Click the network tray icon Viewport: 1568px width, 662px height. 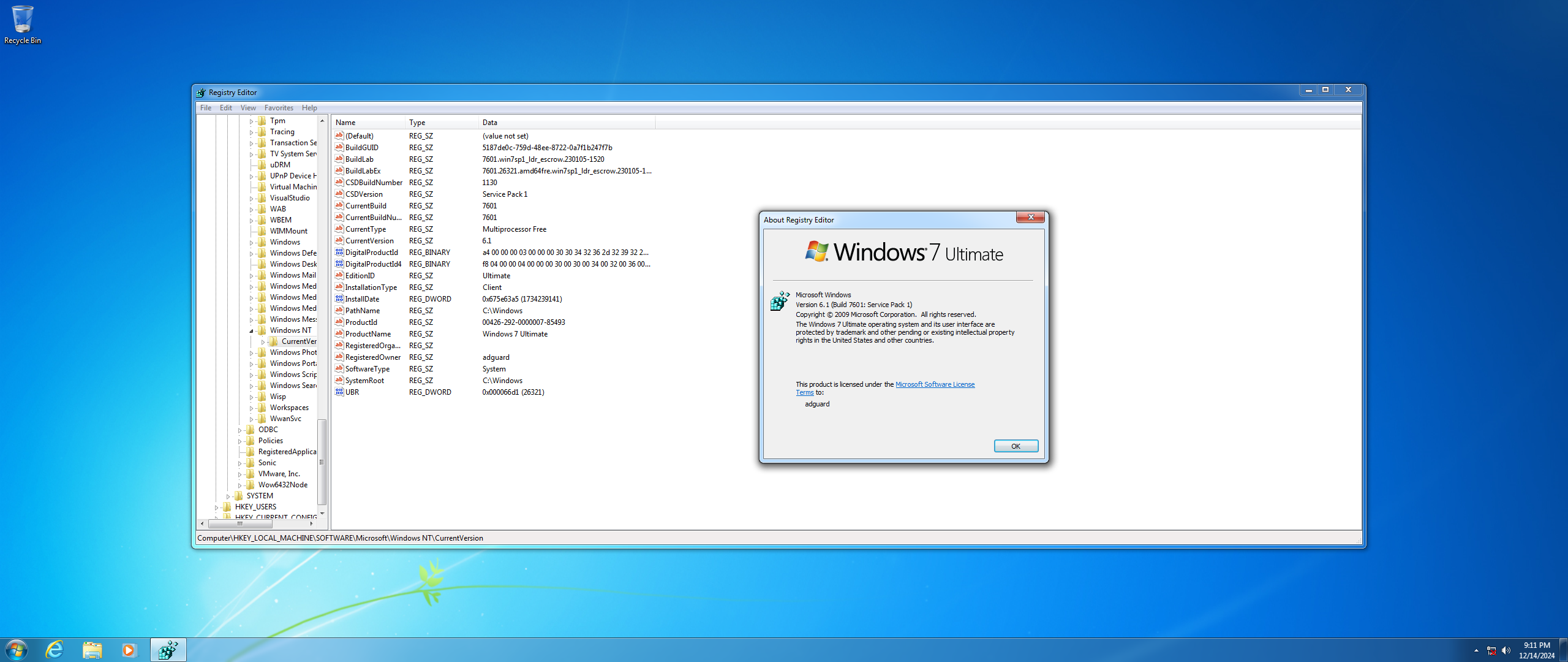click(1491, 650)
